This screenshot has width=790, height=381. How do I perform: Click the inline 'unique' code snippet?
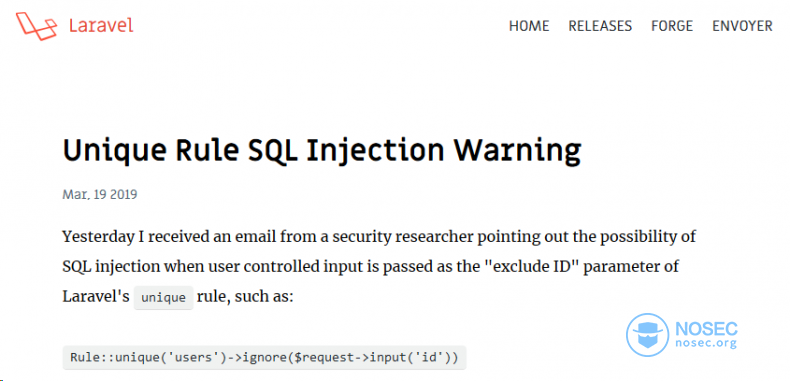(163, 297)
